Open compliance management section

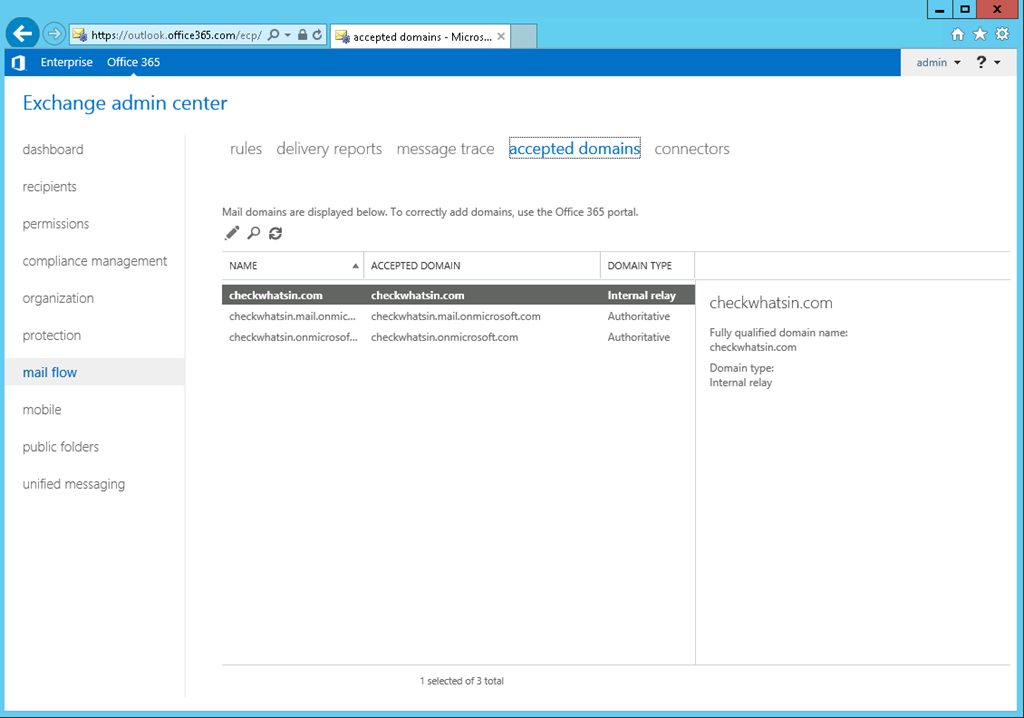tap(95, 261)
